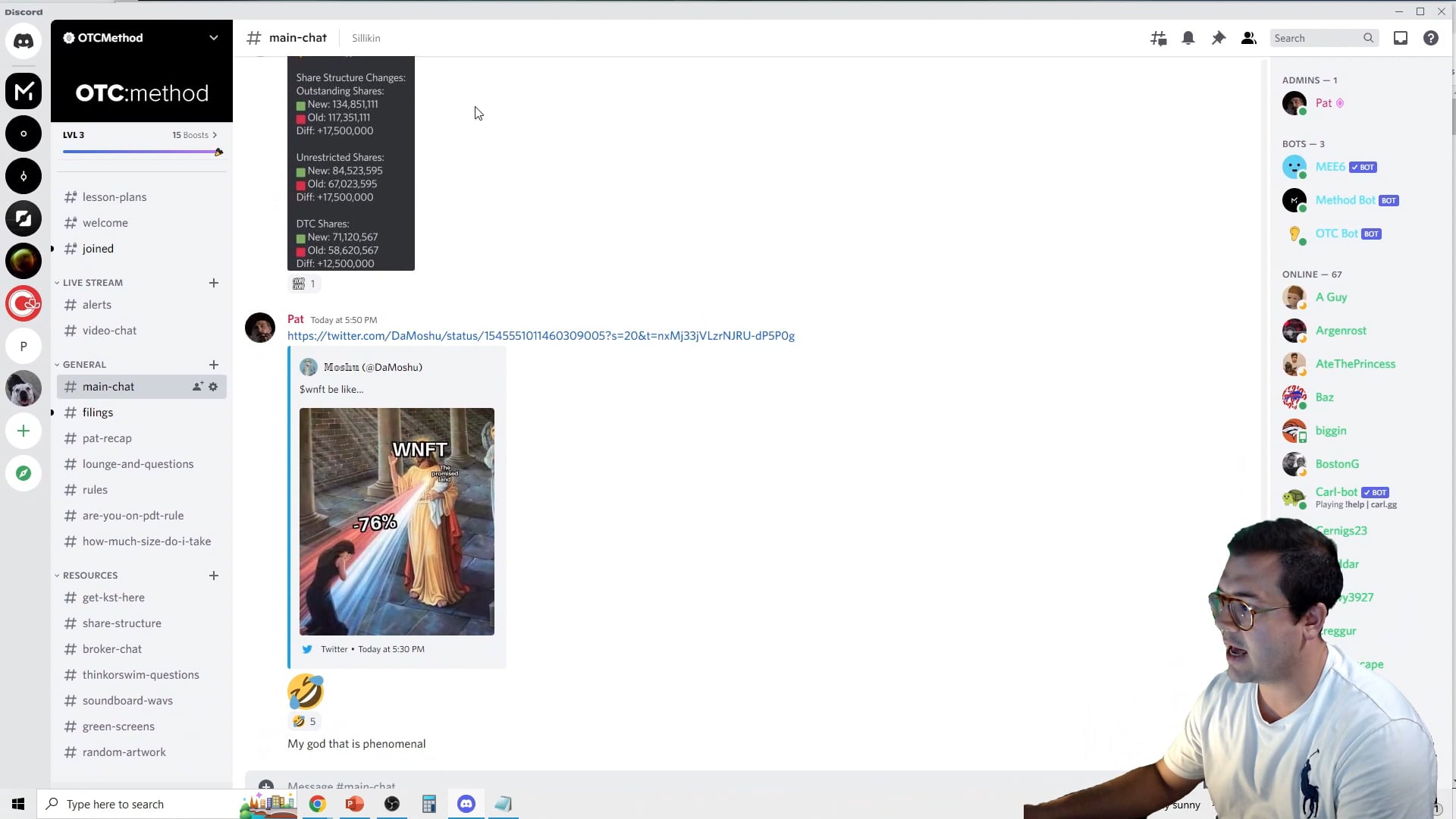The image size is (1456, 819).
Task: Open Discord home direct messages icon
Action: [x=24, y=41]
